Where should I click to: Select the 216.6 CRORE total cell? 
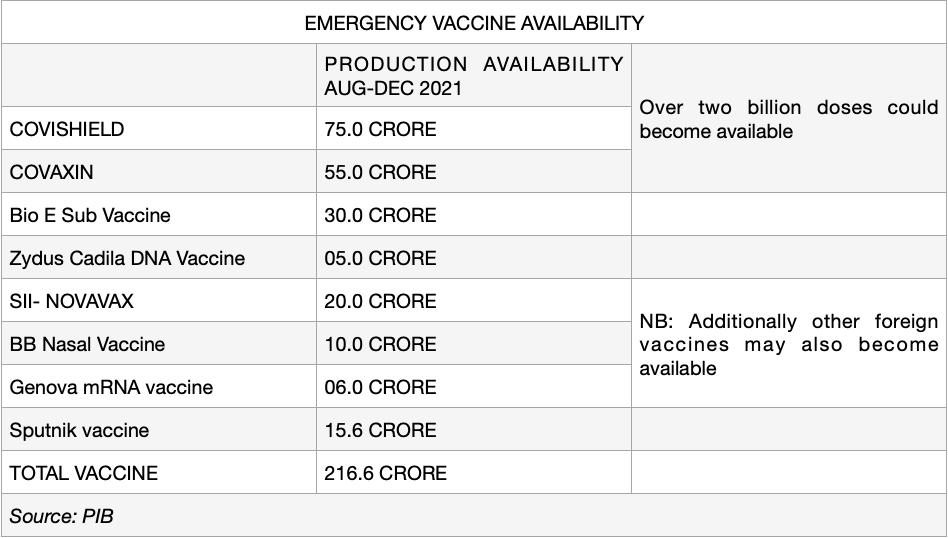pos(386,473)
